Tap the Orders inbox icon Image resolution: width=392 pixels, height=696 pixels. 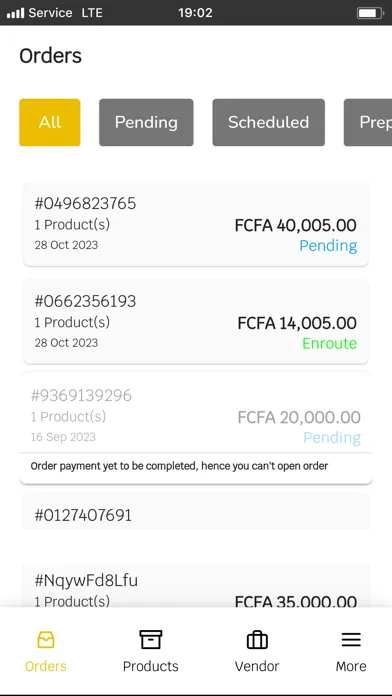coord(46,640)
